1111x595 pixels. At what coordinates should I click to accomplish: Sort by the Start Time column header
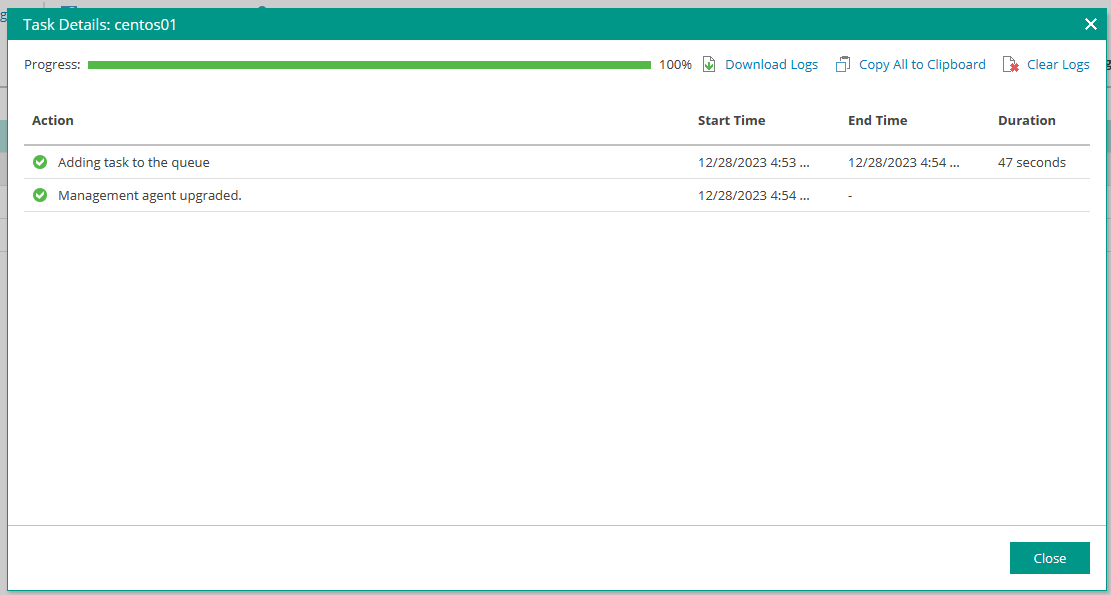click(731, 120)
